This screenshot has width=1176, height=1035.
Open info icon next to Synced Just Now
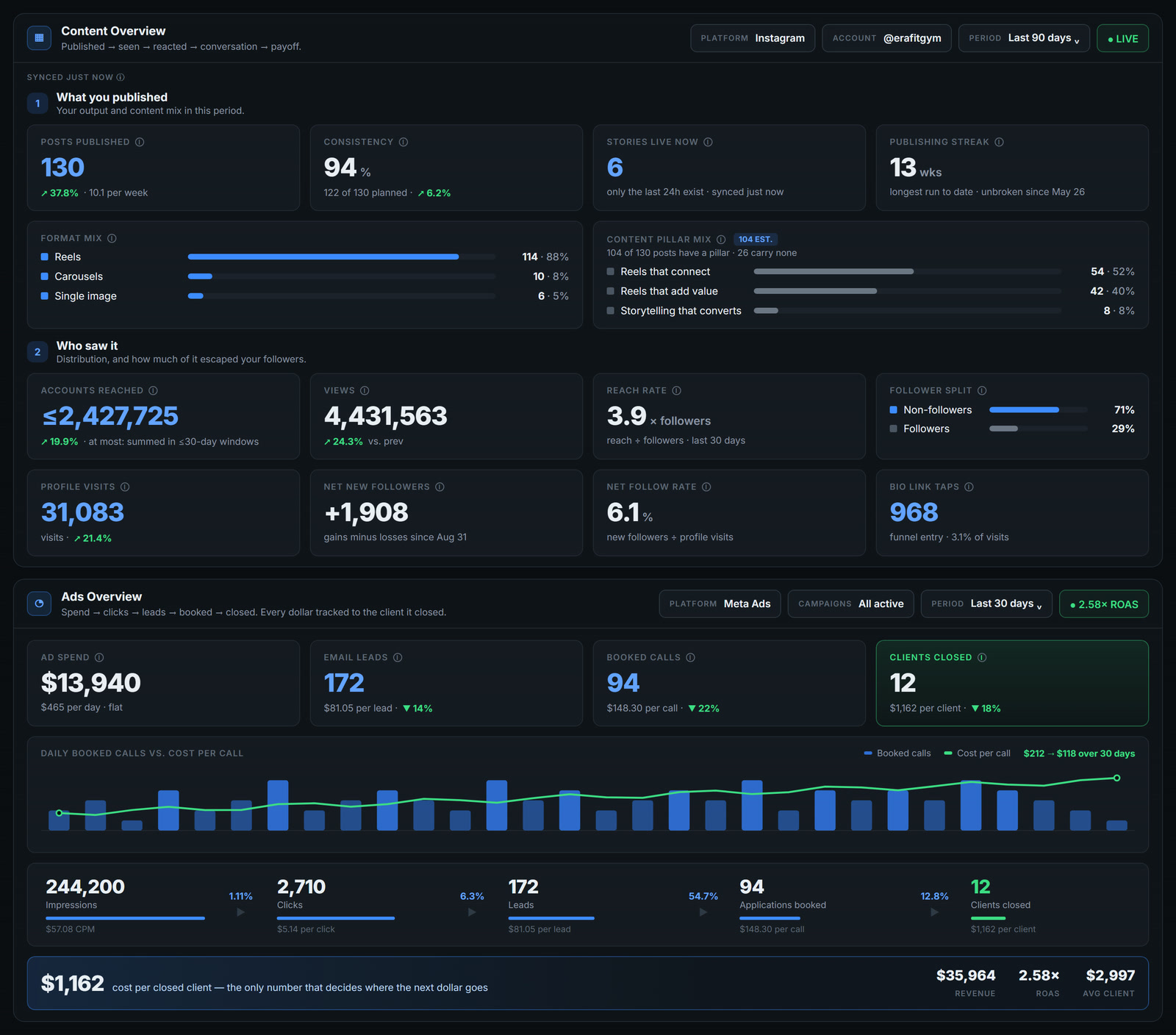pyautogui.click(x=121, y=77)
